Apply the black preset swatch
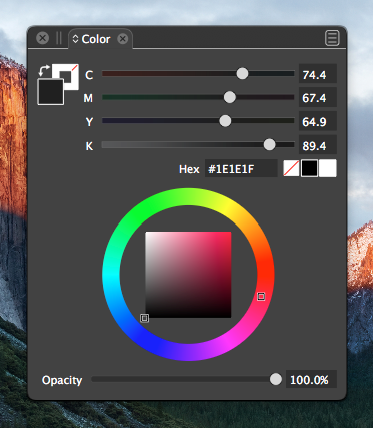Screen dimensions: 373x428 [309, 168]
